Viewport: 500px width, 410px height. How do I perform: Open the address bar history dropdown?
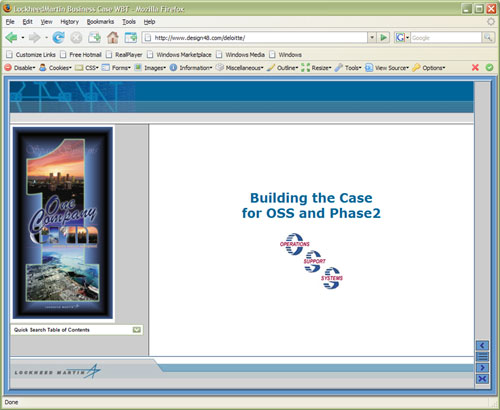click(372, 37)
